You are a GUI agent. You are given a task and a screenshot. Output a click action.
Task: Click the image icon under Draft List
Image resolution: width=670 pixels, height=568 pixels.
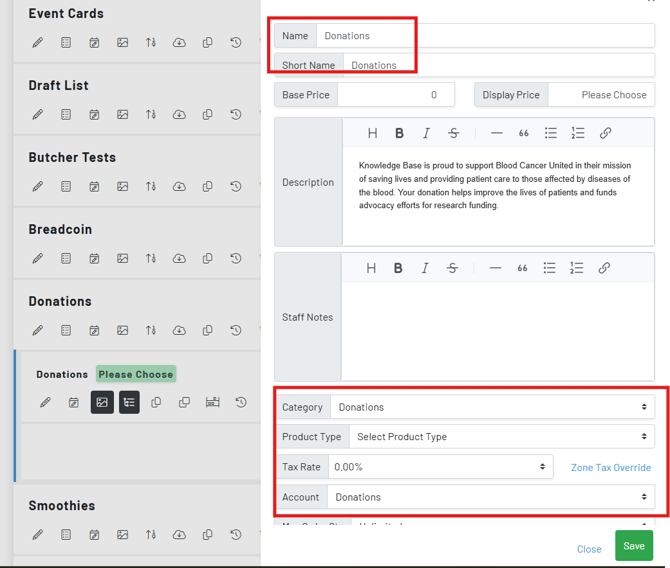pyautogui.click(x=122, y=115)
